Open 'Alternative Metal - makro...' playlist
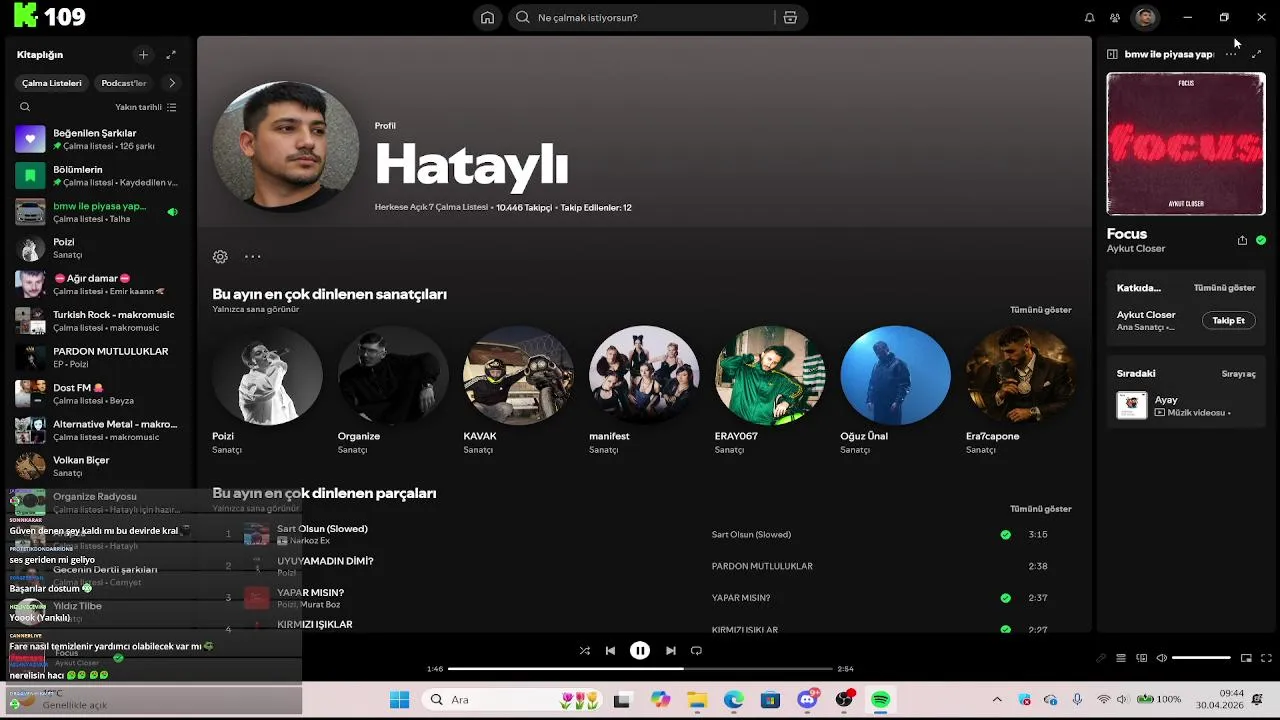Screen dimensions: 1280x720 point(96,430)
